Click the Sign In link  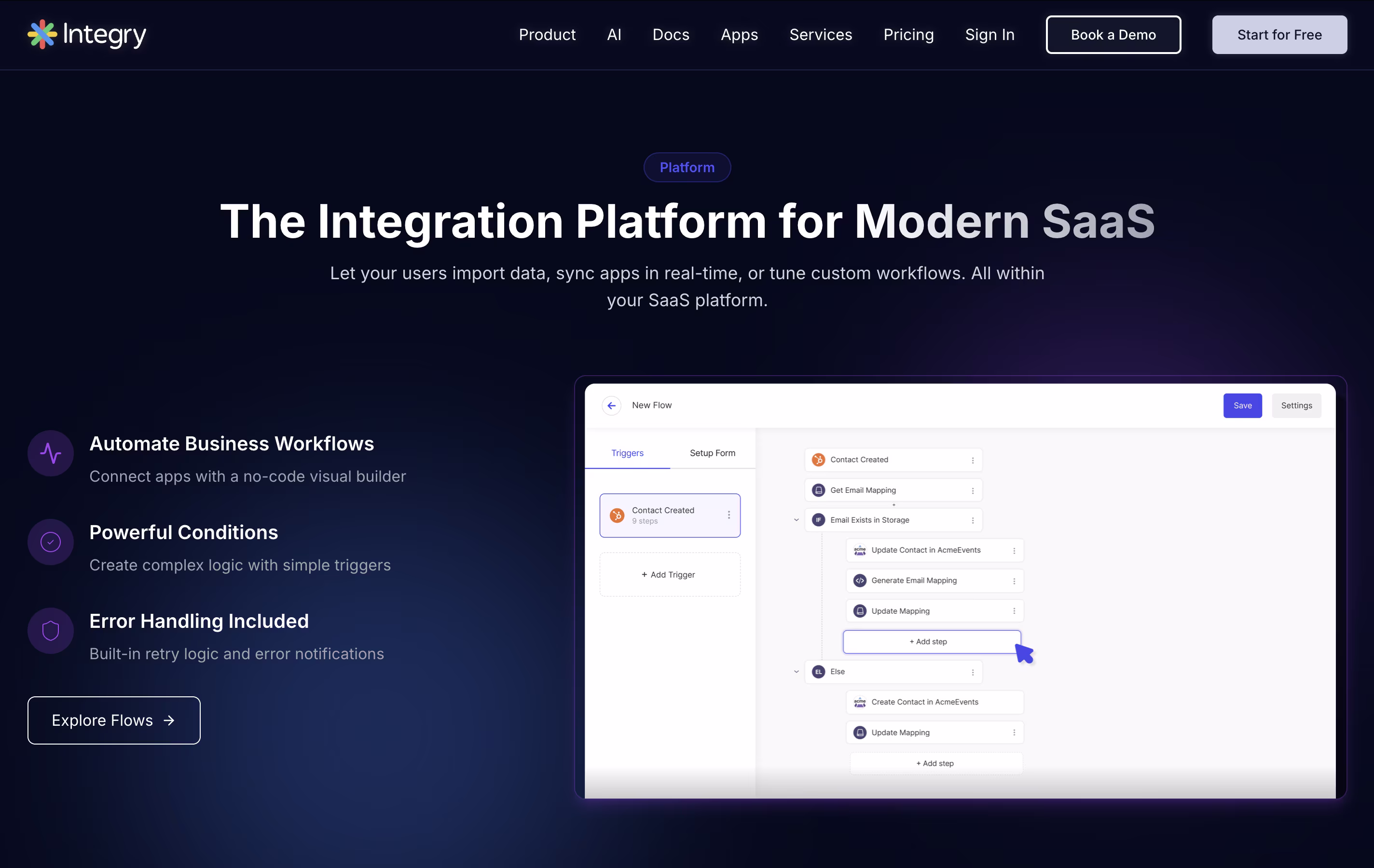[989, 35]
